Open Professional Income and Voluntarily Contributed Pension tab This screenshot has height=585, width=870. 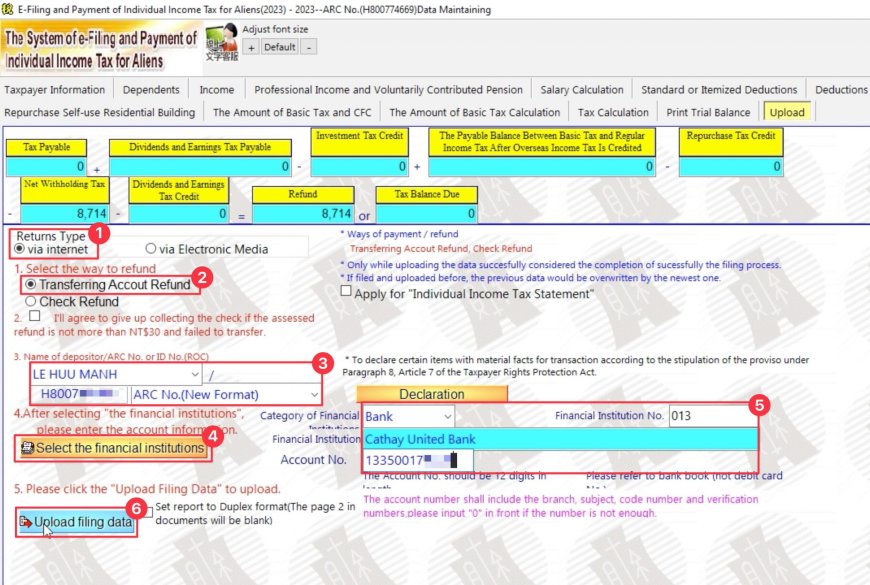[388, 90]
